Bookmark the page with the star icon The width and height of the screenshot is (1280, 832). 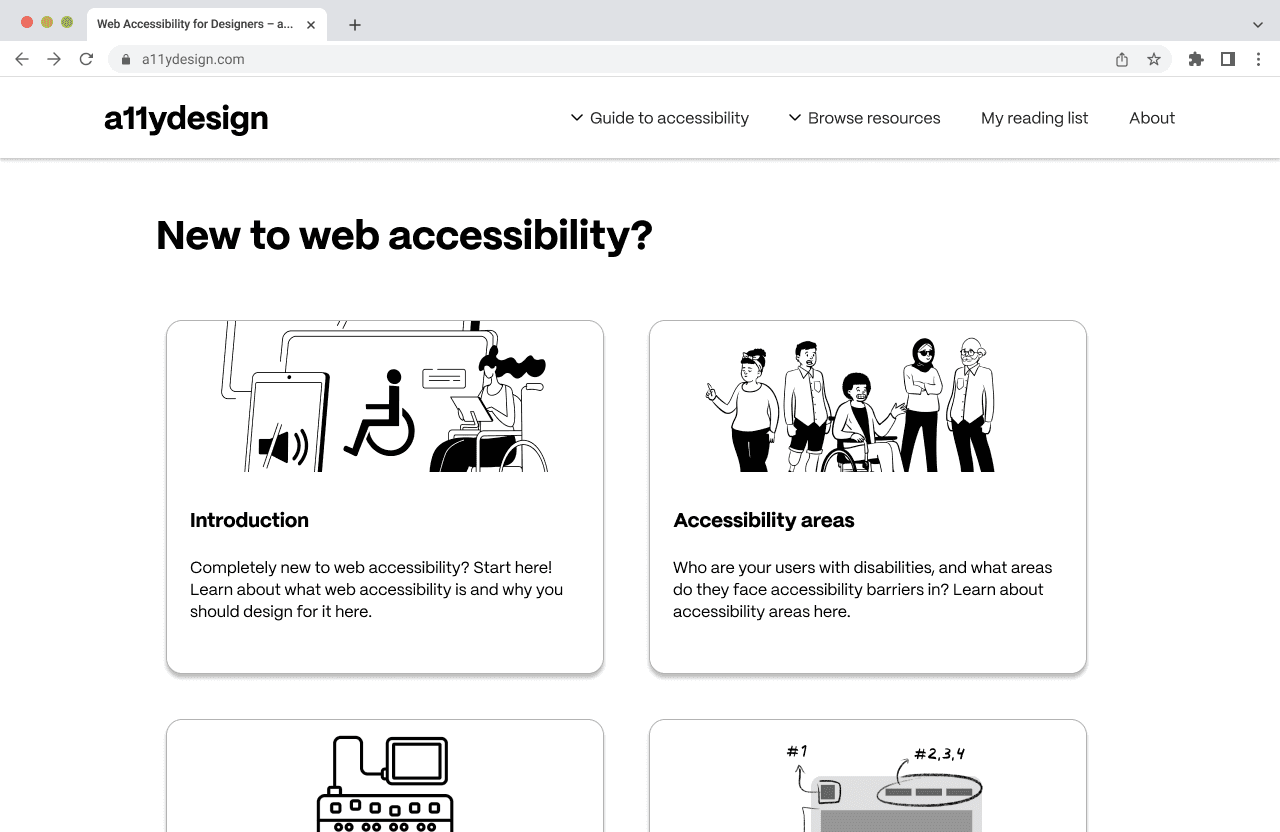click(x=1154, y=59)
